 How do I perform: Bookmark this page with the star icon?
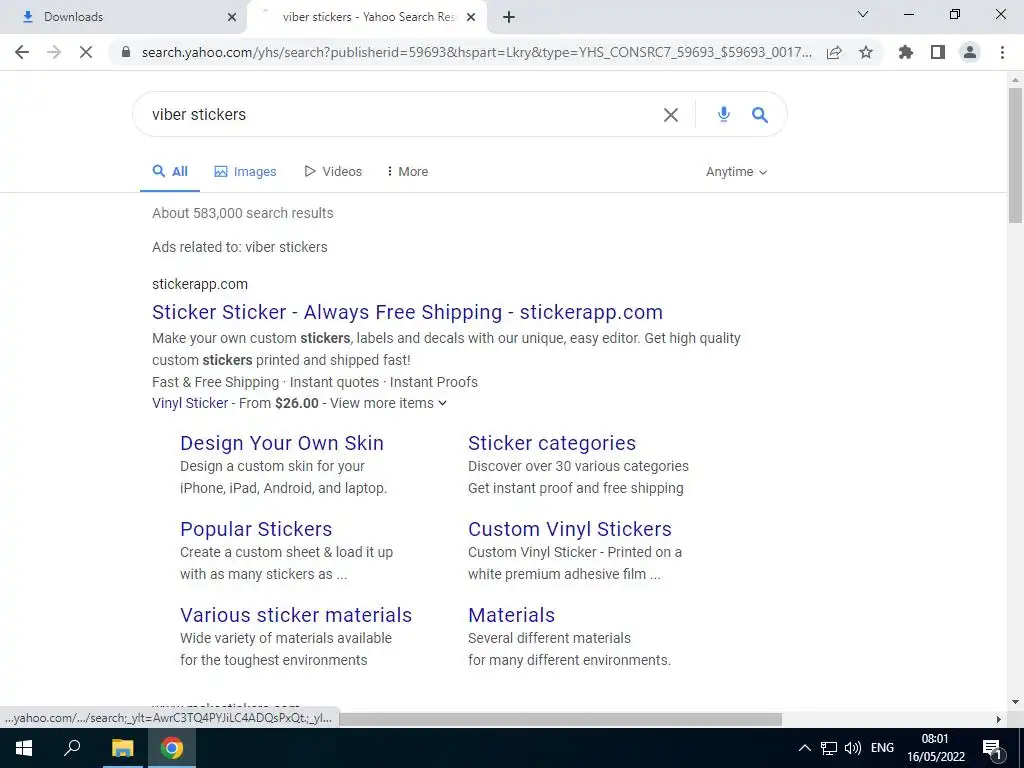(x=866, y=52)
